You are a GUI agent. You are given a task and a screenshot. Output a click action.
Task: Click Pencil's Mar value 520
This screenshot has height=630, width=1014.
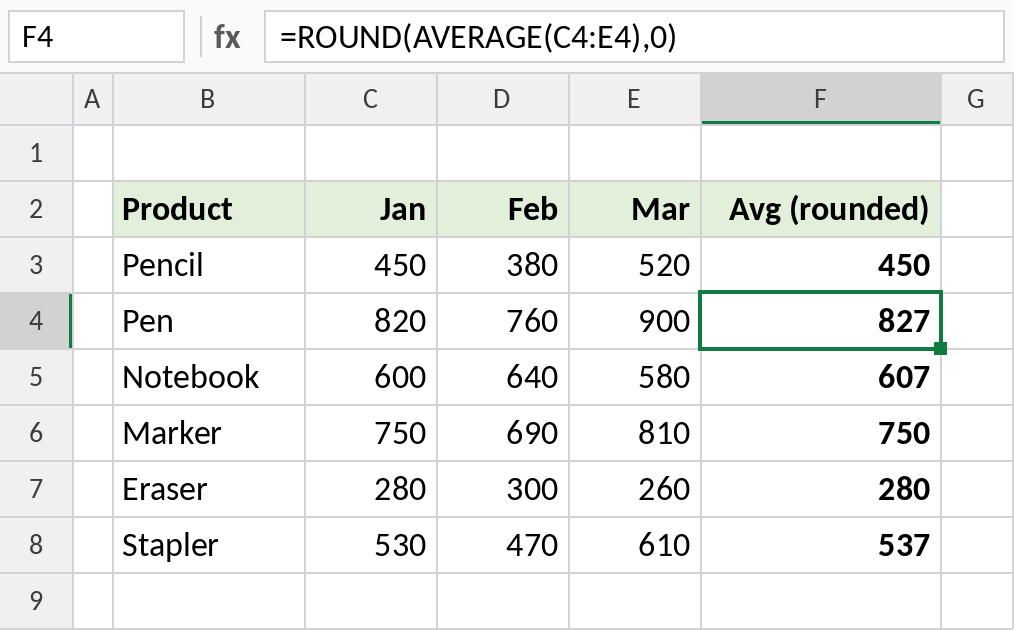tap(634, 265)
